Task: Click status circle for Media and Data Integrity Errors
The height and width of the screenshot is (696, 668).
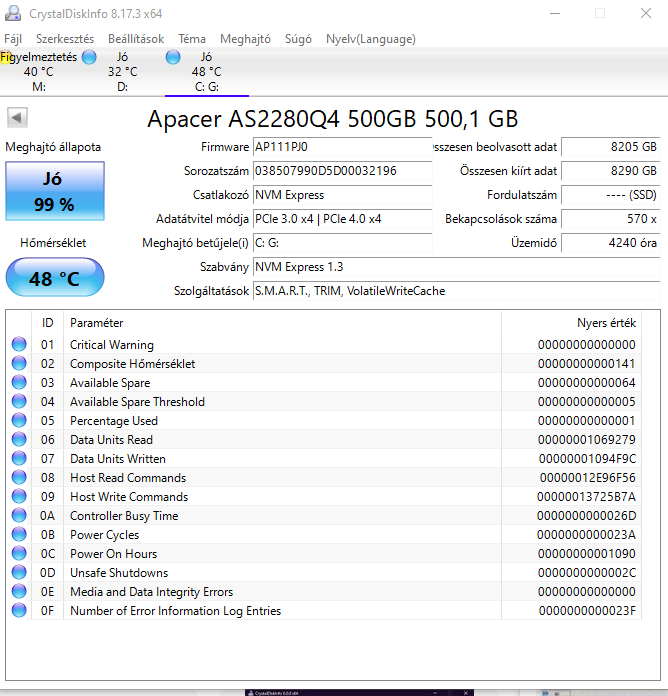Action: (19, 591)
